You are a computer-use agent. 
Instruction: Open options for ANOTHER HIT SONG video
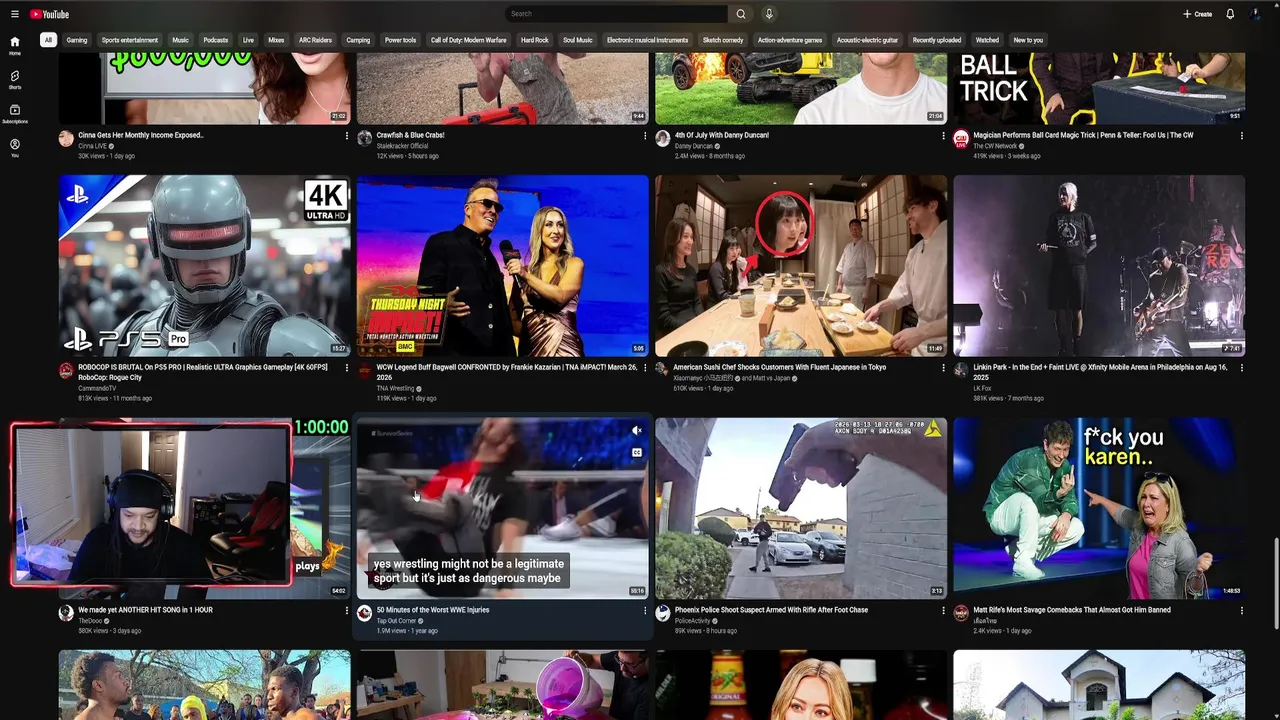tap(347, 610)
